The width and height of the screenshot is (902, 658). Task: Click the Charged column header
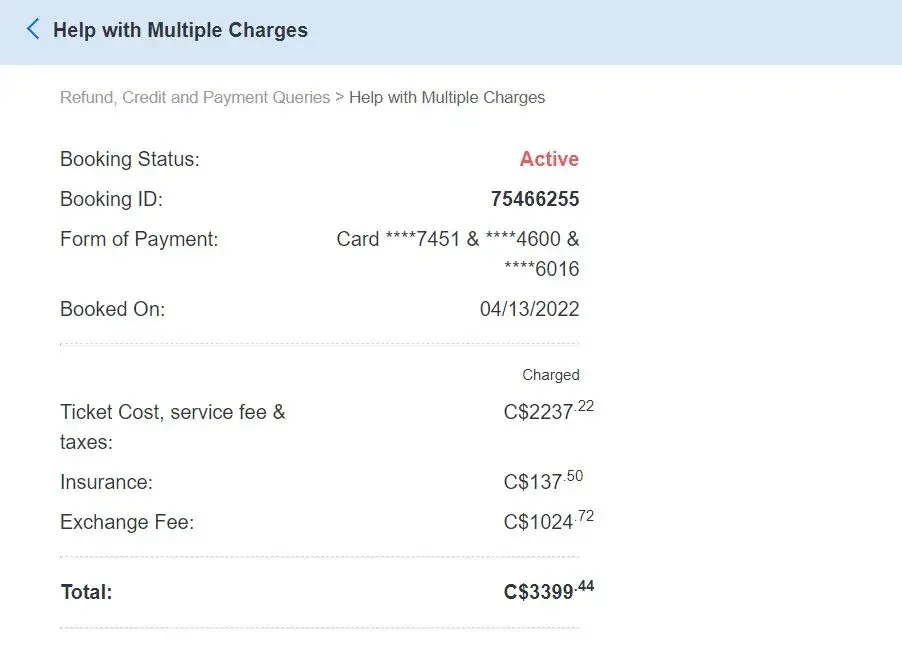pos(550,375)
